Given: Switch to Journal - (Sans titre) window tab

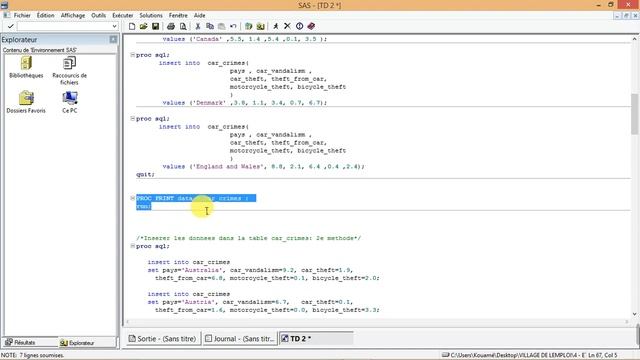Looking at the screenshot, I should pos(240,338).
